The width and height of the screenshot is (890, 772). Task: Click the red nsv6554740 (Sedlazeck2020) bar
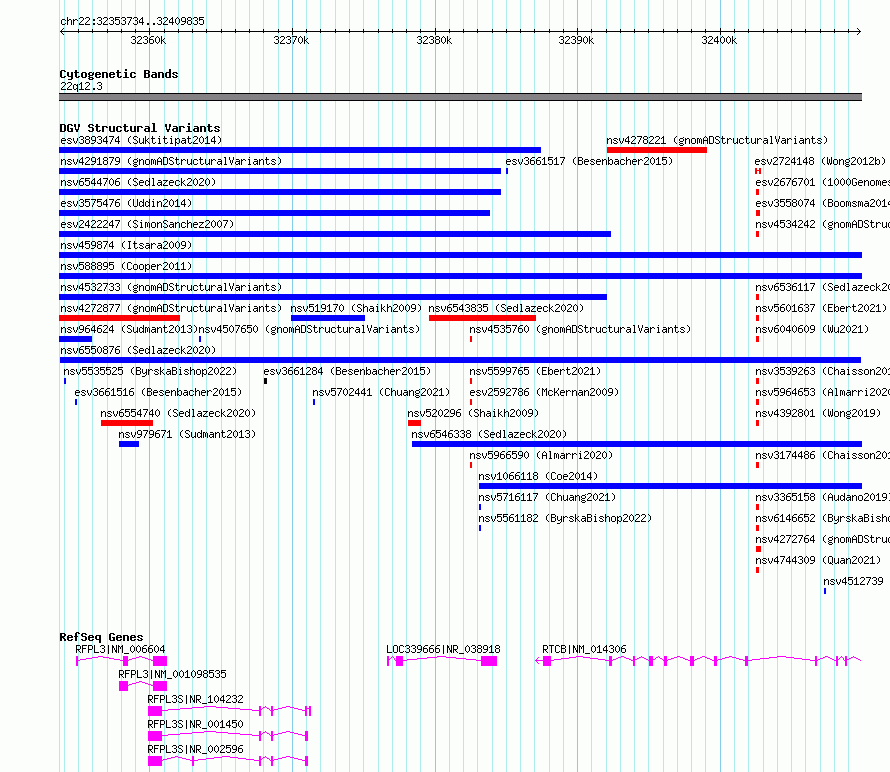click(x=127, y=423)
